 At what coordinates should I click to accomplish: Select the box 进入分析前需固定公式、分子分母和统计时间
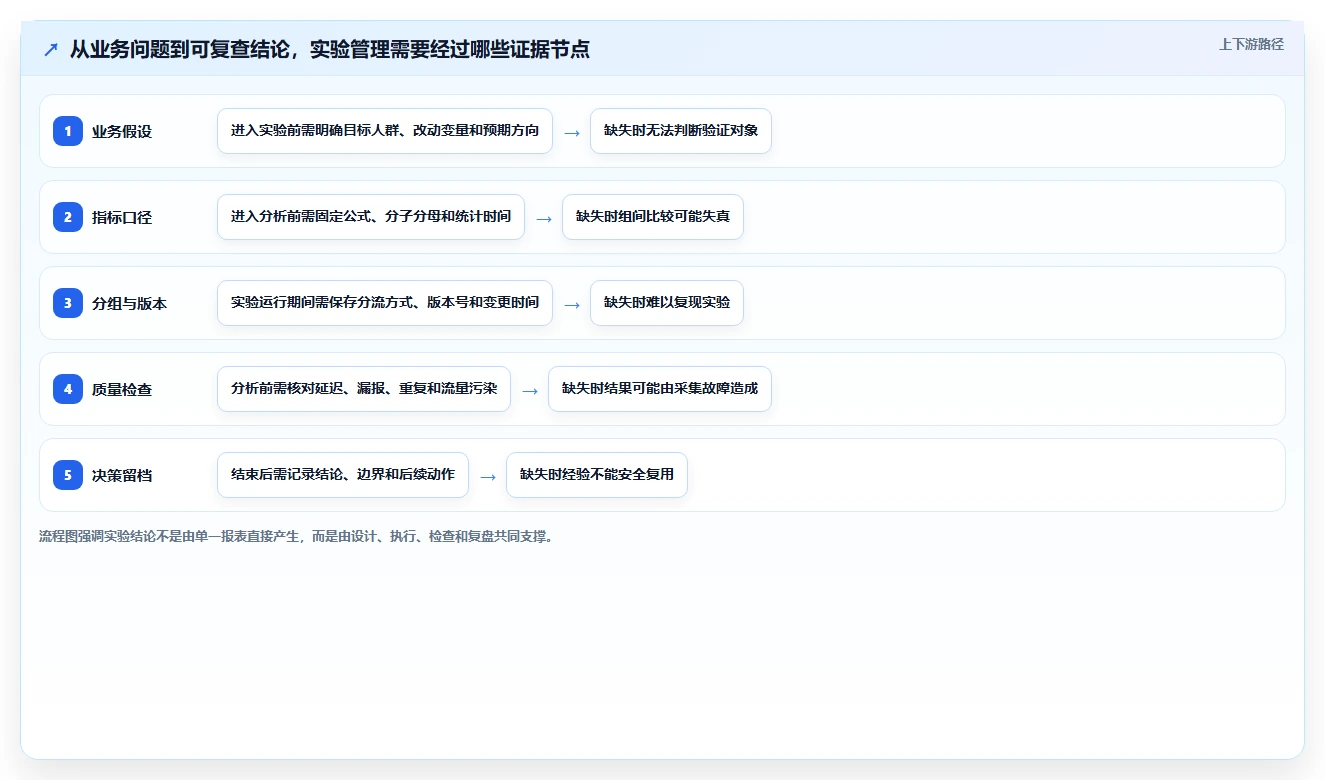[371, 217]
